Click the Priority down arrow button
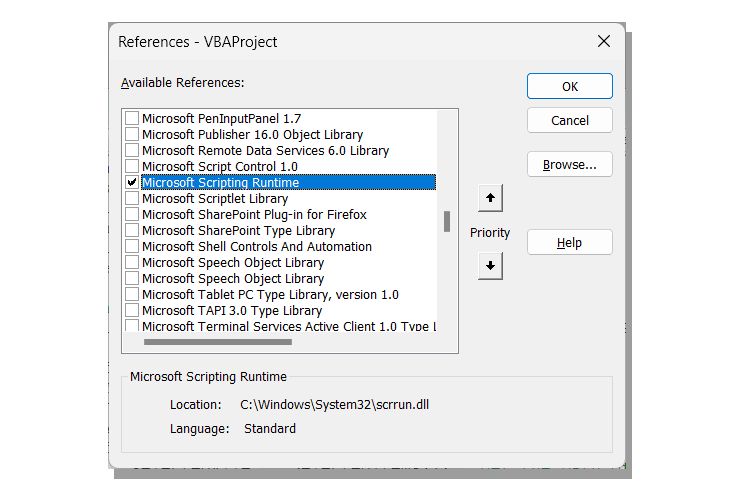Image resolution: width=754 pixels, height=499 pixels. 490,265
